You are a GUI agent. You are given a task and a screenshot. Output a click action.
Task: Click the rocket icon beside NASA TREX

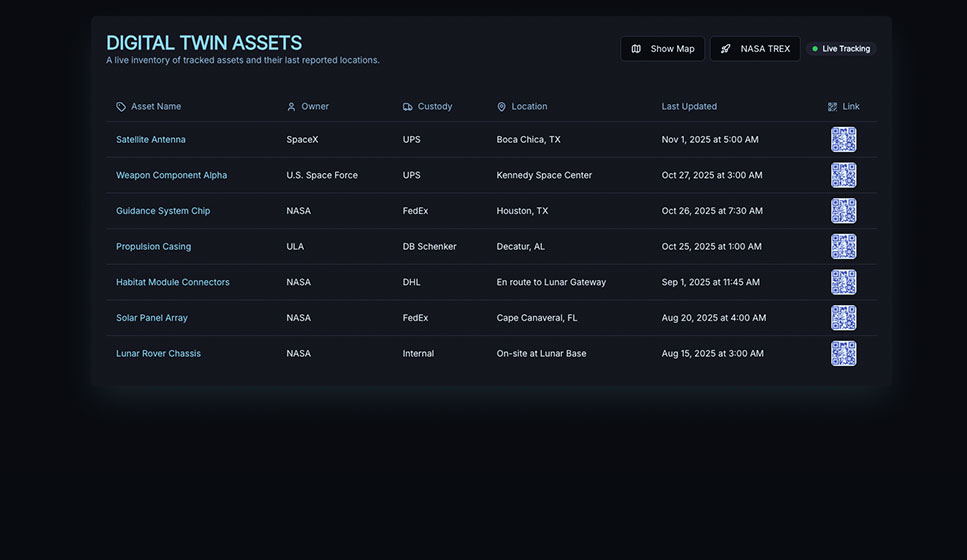(726, 49)
